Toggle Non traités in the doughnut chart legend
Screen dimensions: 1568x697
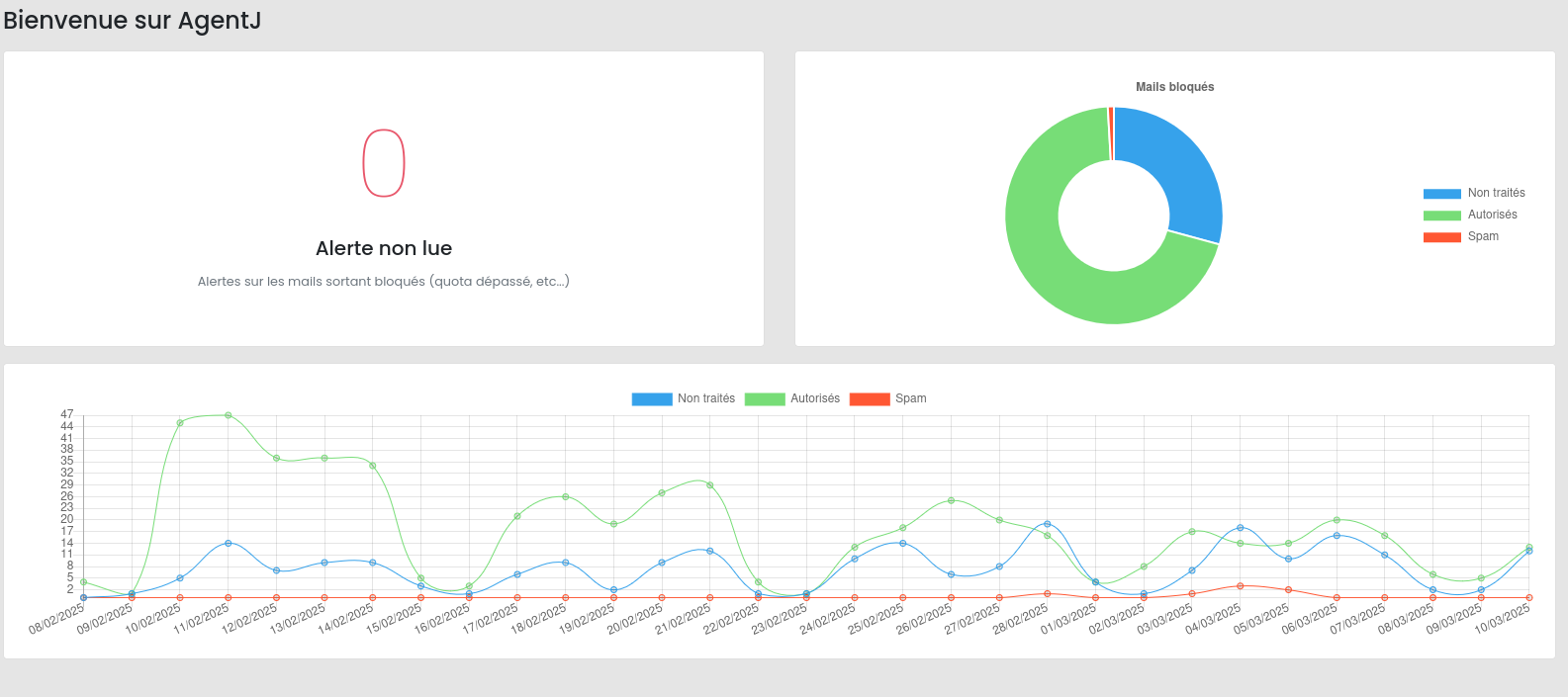pos(1474,193)
